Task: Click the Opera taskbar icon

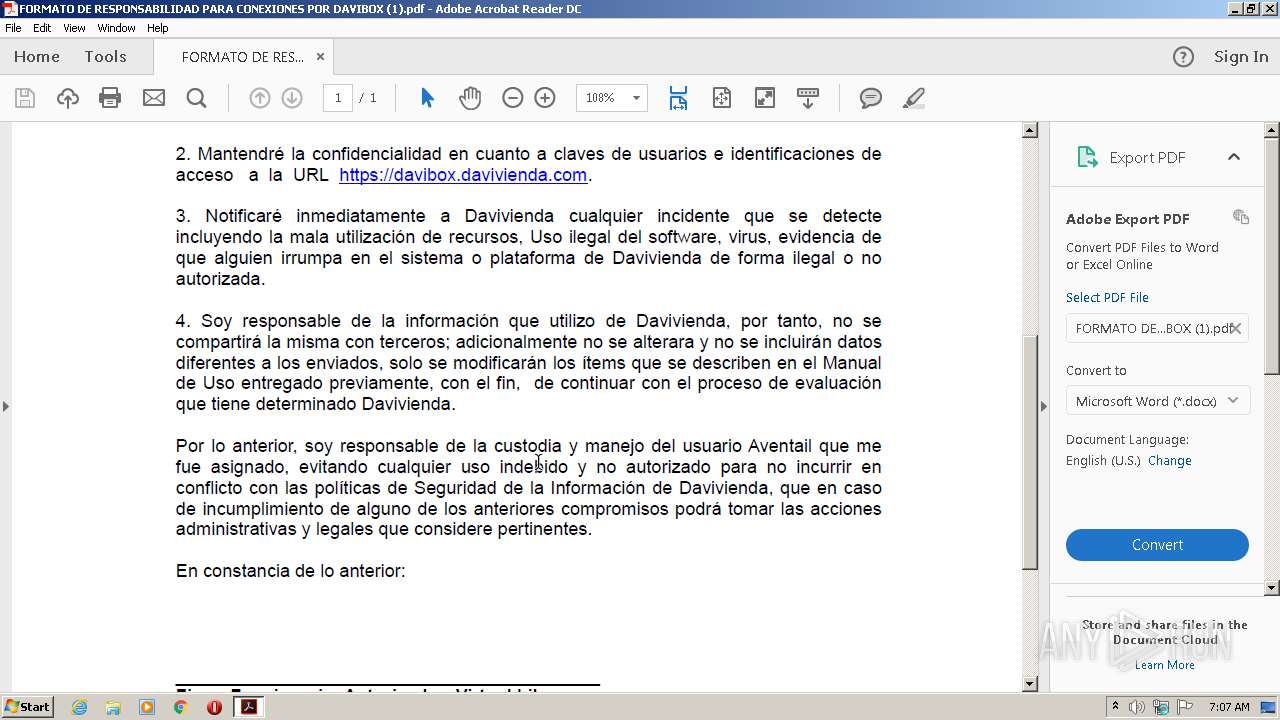Action: 214,707
